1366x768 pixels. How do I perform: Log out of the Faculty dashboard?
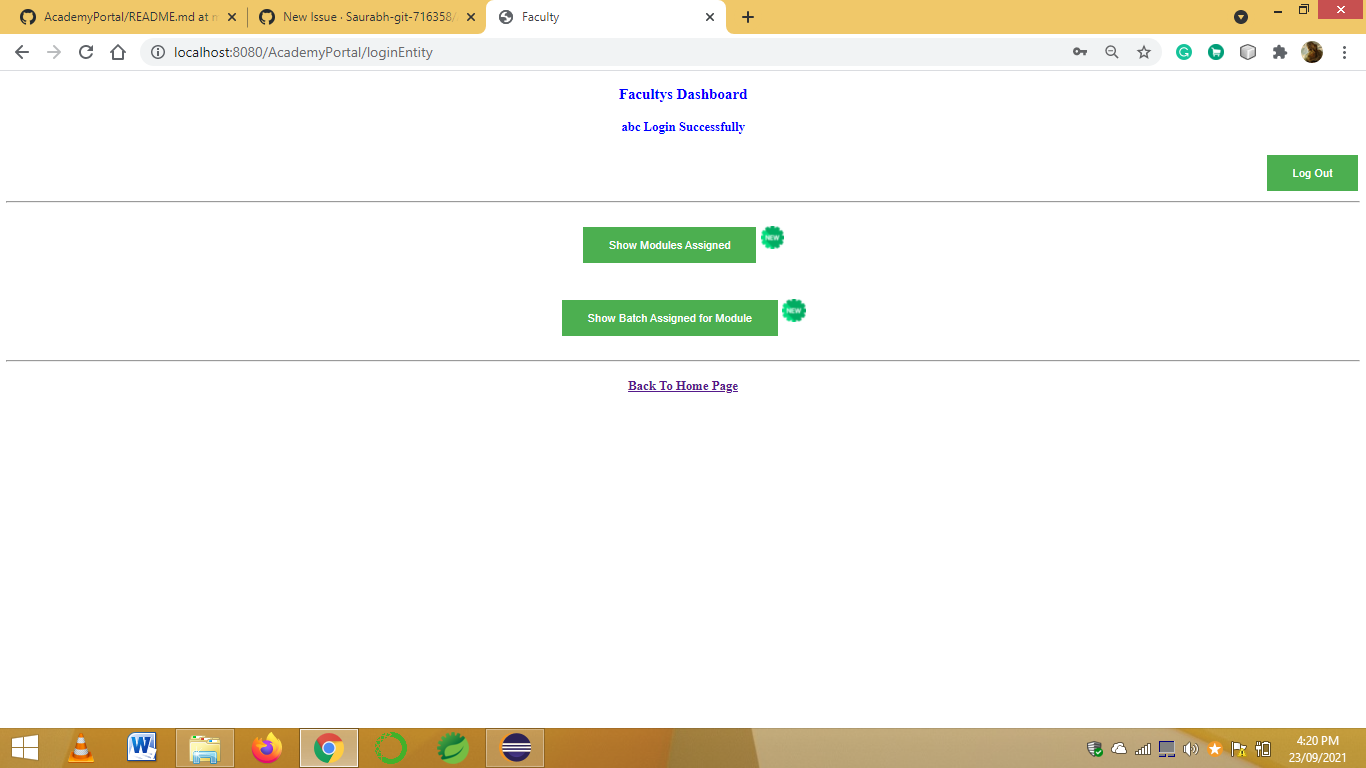[1312, 173]
